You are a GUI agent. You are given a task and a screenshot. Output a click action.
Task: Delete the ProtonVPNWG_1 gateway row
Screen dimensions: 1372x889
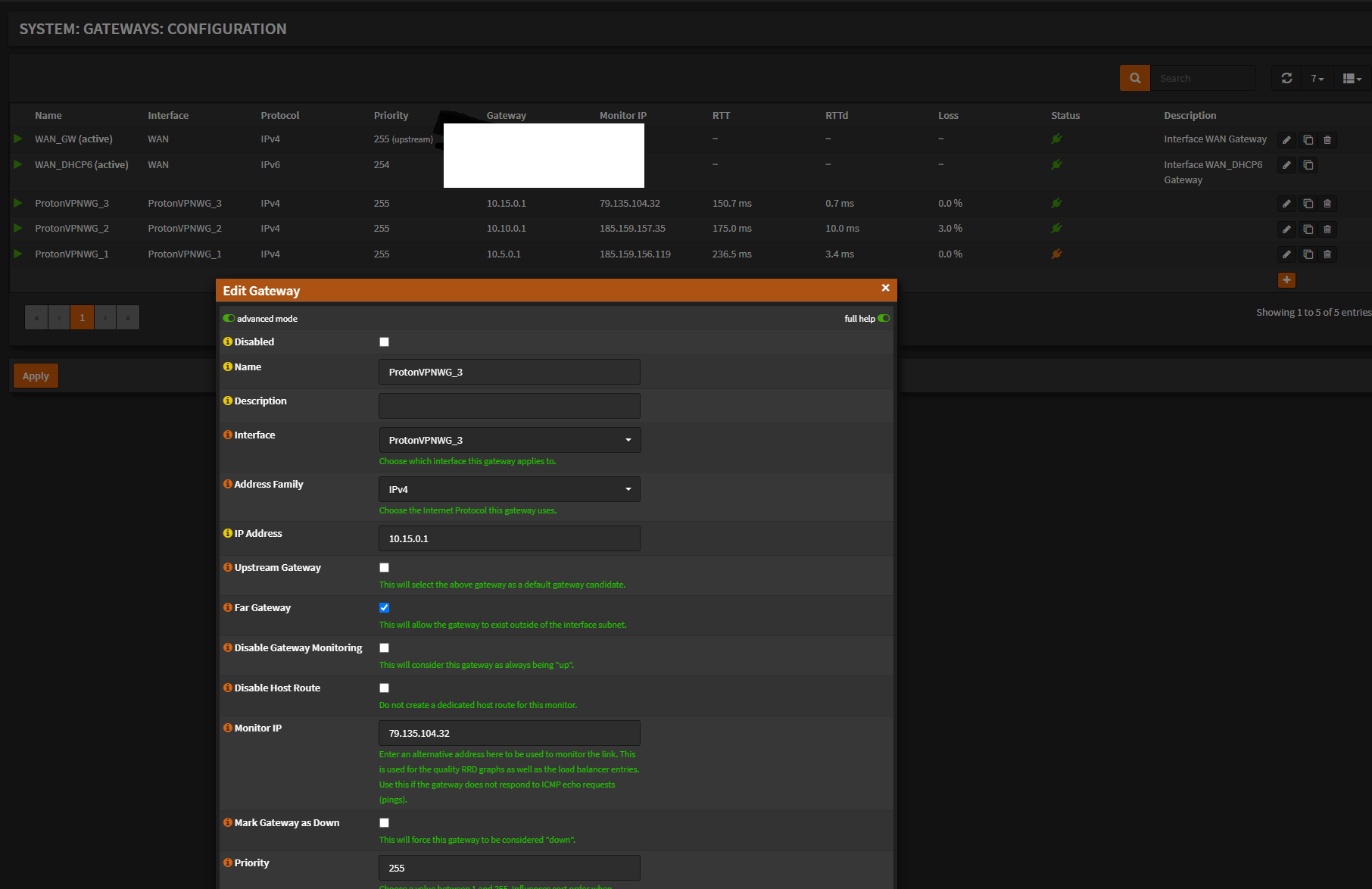[1327, 254]
